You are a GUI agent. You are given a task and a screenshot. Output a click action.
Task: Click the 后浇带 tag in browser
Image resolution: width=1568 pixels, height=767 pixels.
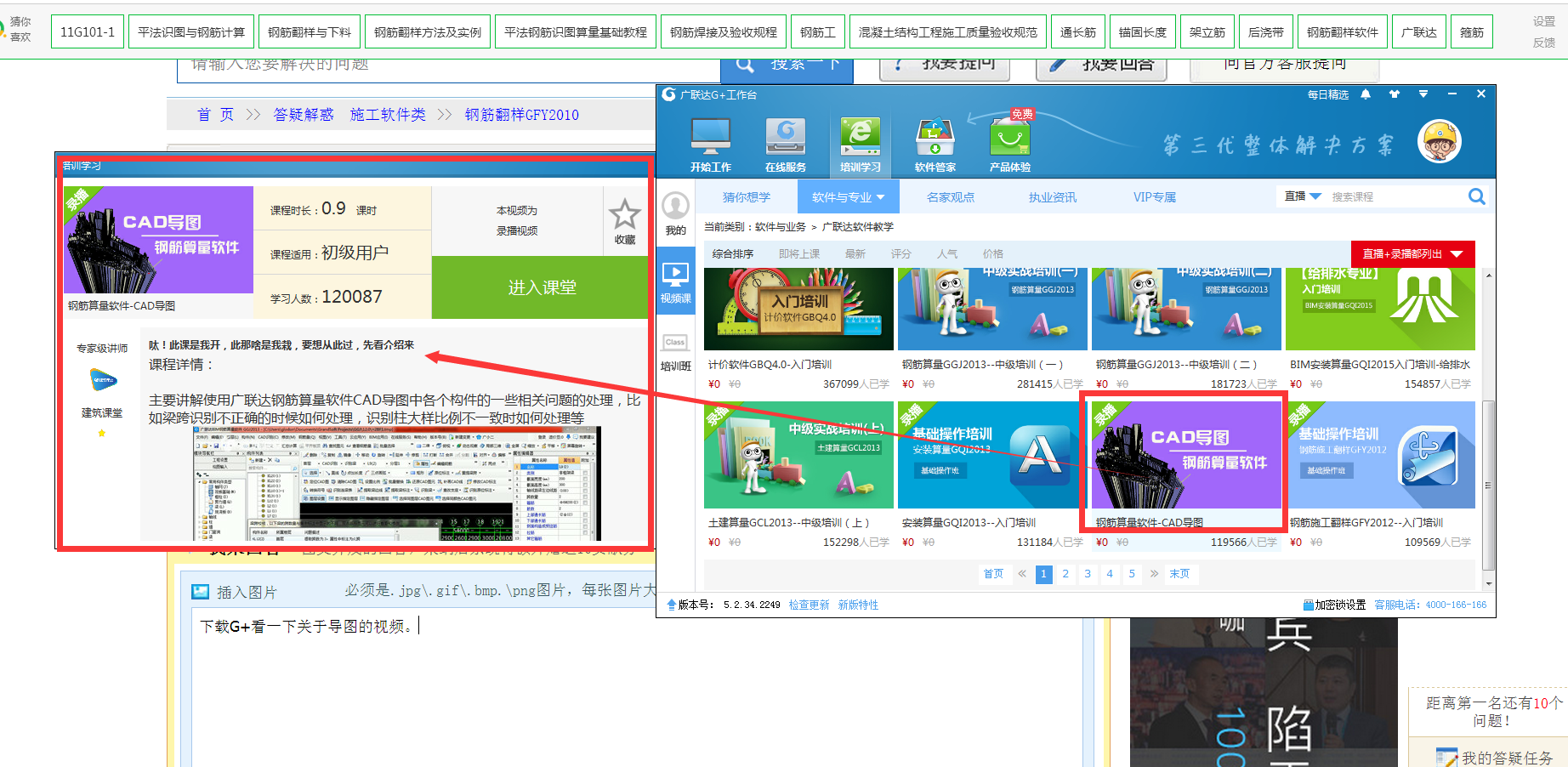tap(1265, 32)
